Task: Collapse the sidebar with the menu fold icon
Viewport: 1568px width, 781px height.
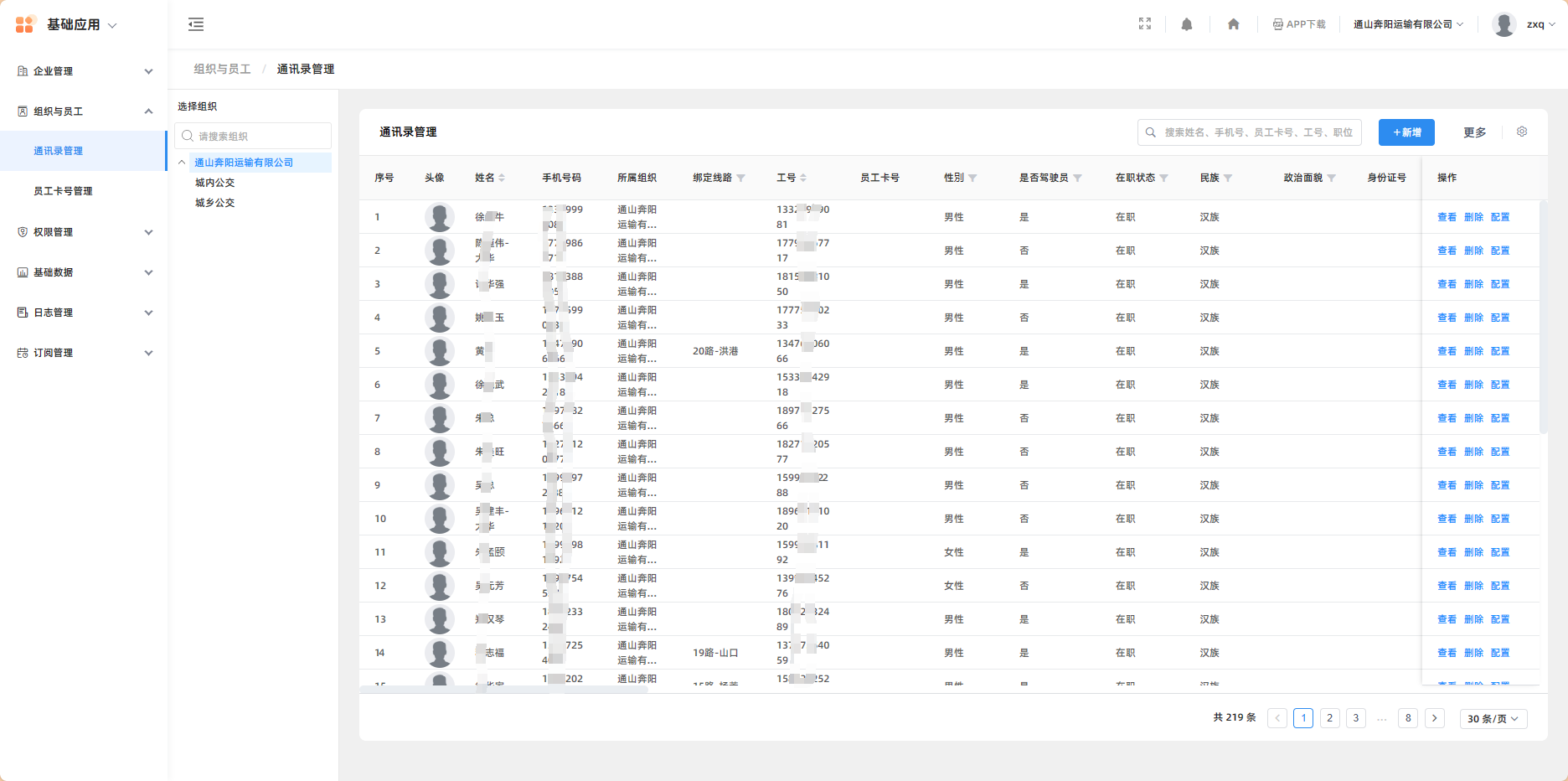Action: coord(196,24)
